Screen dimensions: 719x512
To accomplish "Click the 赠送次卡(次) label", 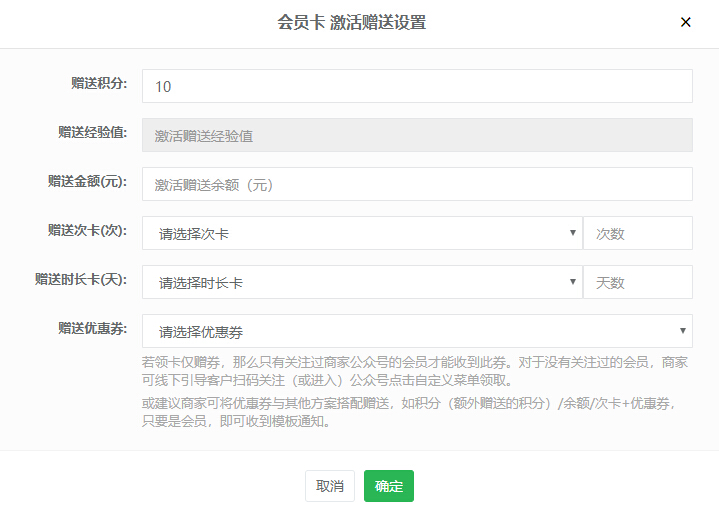I will pyautogui.click(x=88, y=231).
